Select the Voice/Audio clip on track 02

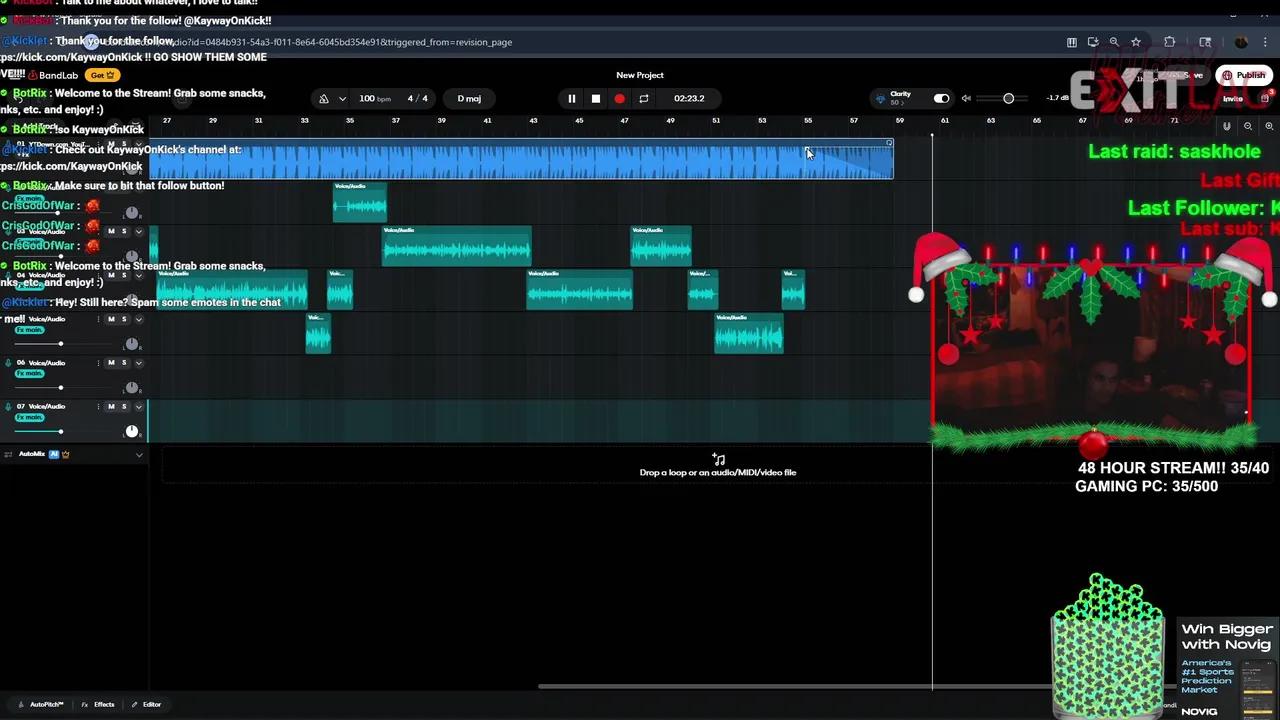[359, 203]
